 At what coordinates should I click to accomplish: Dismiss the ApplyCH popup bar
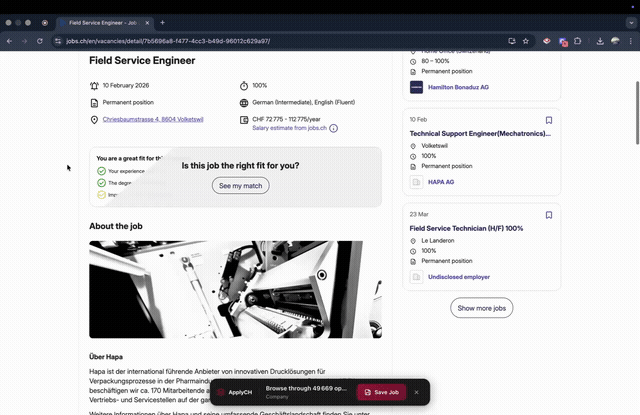[417, 392]
